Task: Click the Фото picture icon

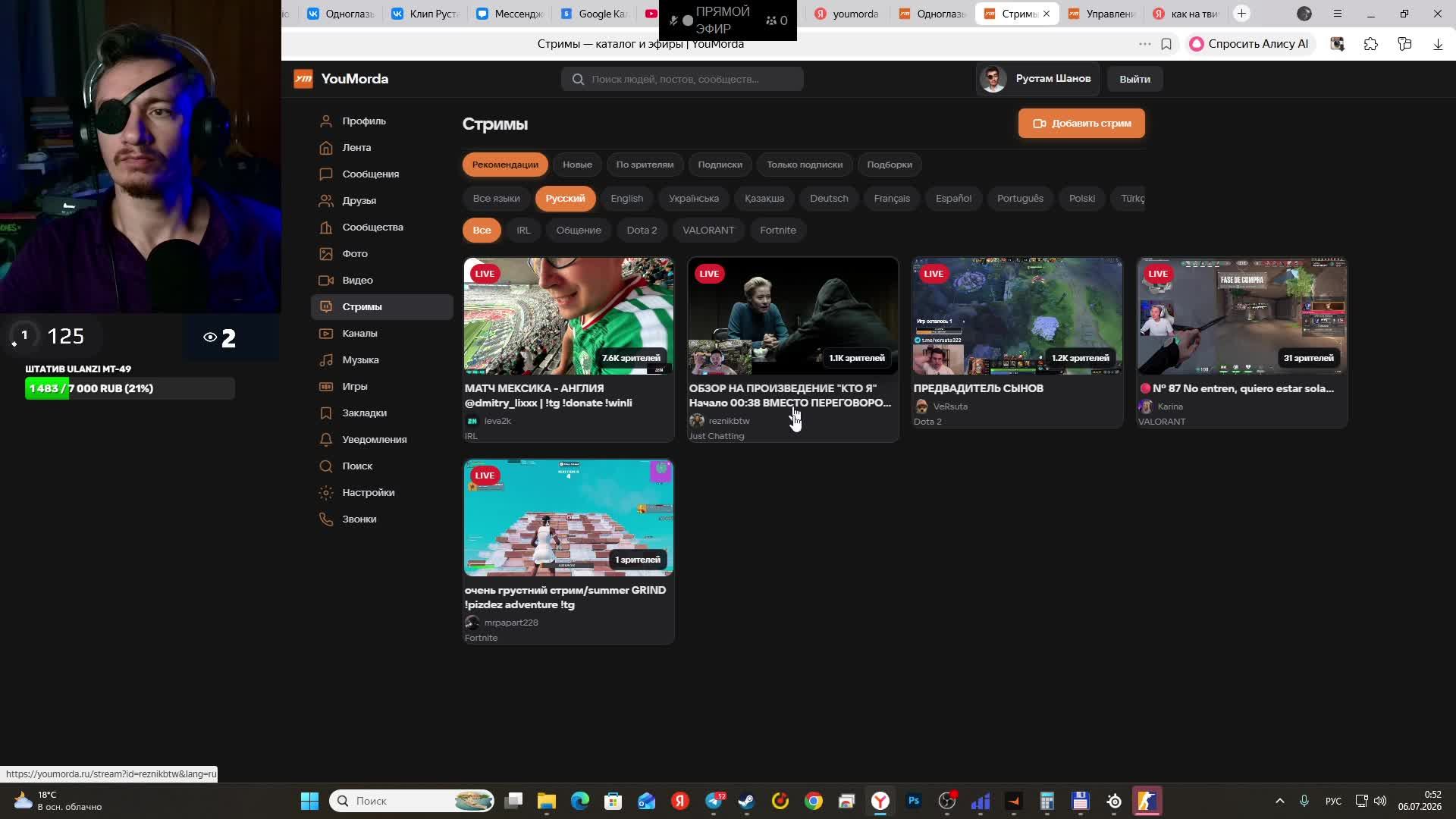Action: tap(326, 254)
